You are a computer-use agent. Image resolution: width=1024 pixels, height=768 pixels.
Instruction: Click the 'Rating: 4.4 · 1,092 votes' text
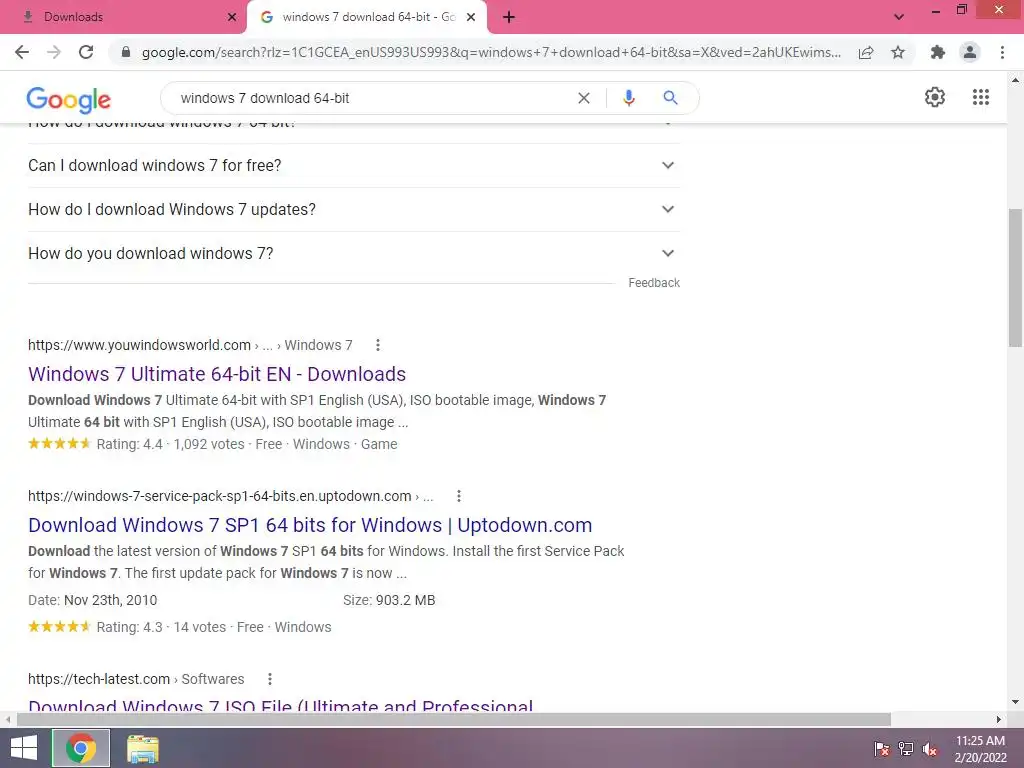(170, 444)
